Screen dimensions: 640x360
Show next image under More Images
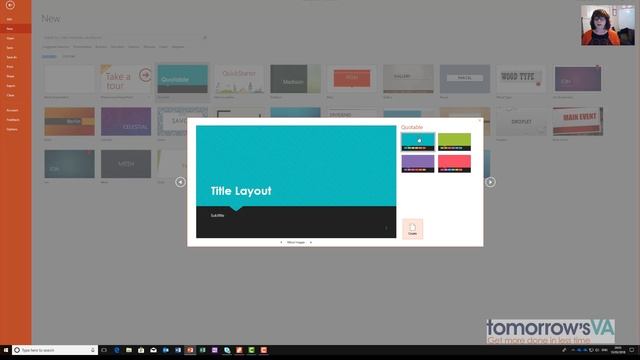(x=311, y=242)
